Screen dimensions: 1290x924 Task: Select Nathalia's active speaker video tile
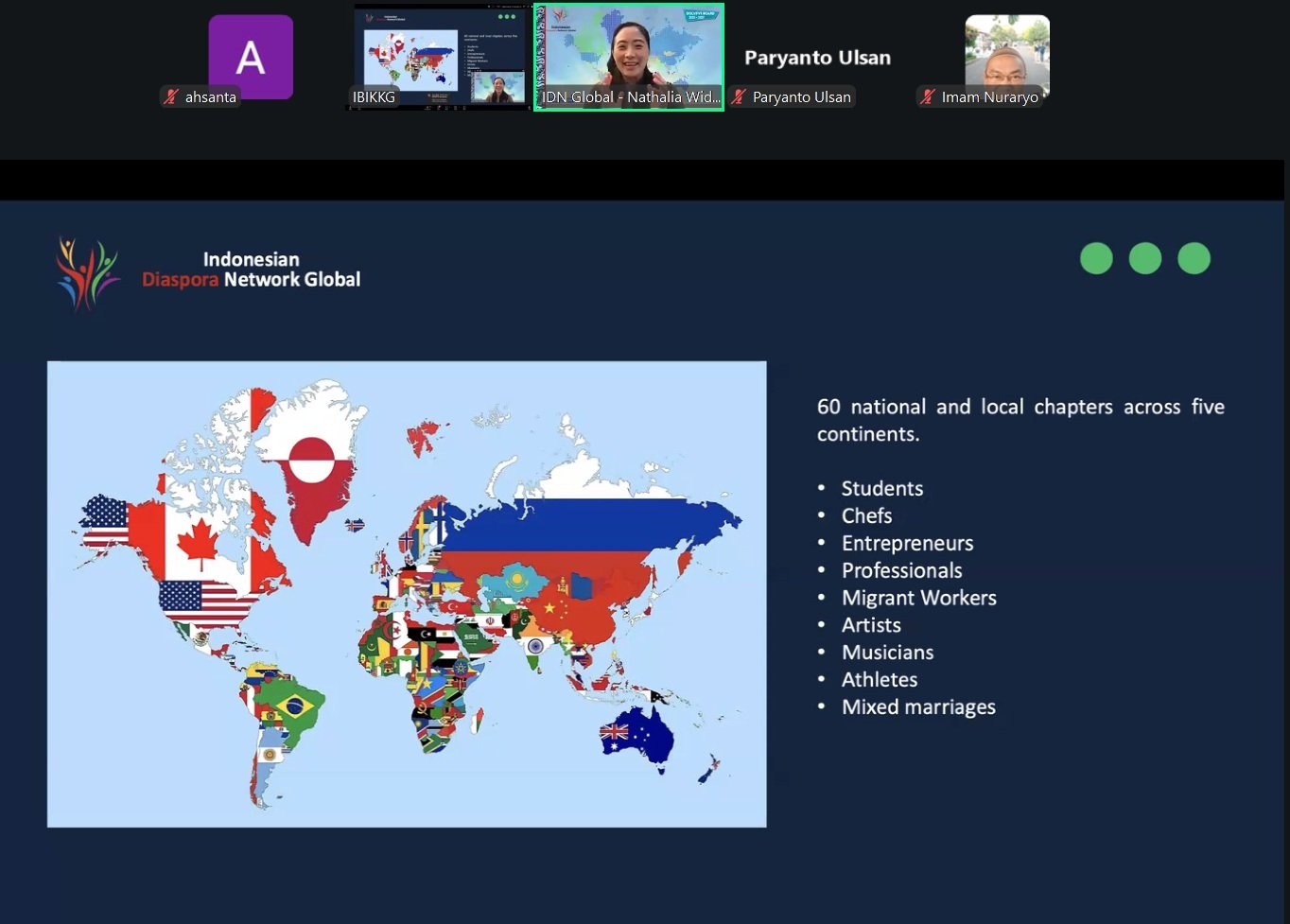629,57
